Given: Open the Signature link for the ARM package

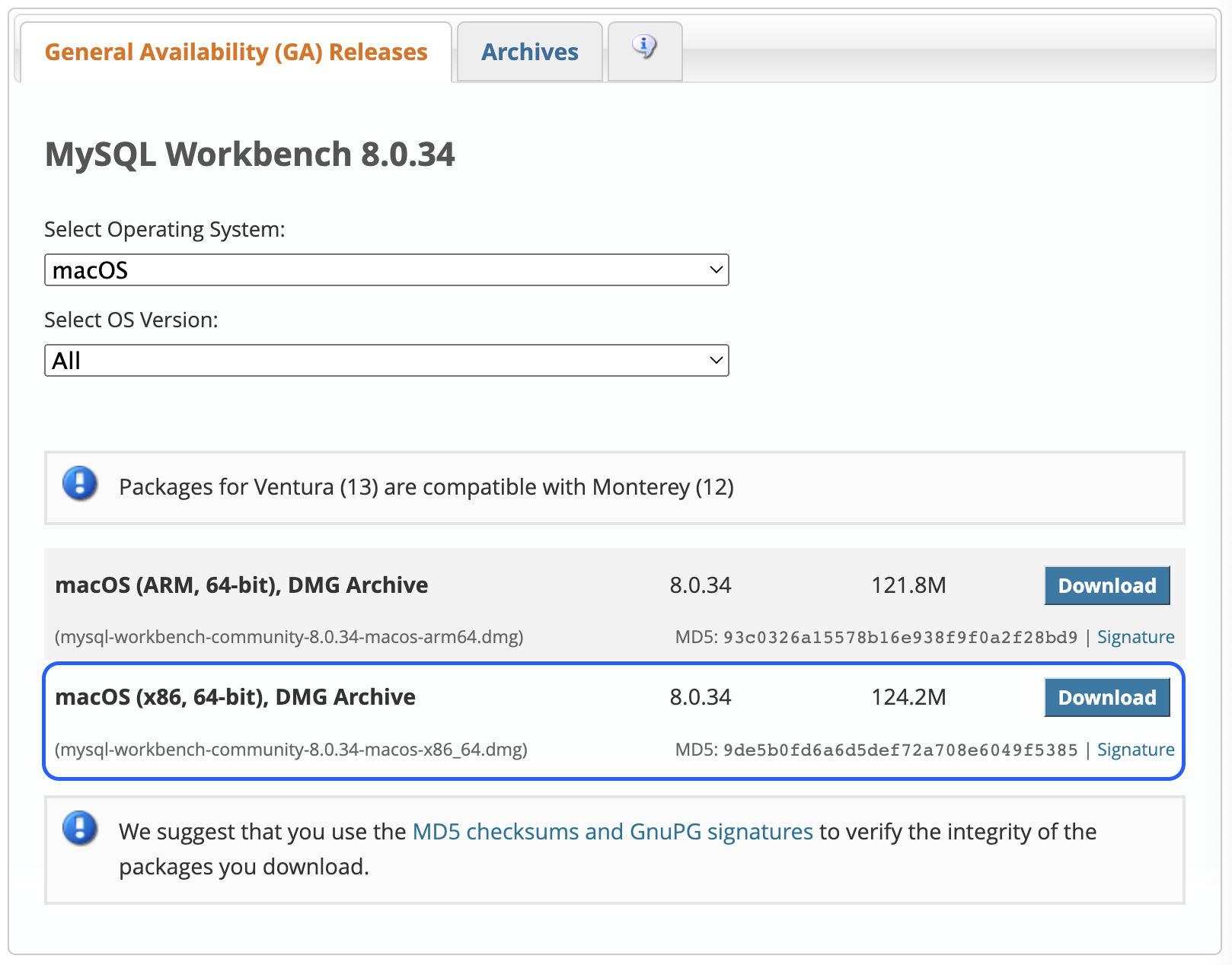Looking at the screenshot, I should [1135, 637].
